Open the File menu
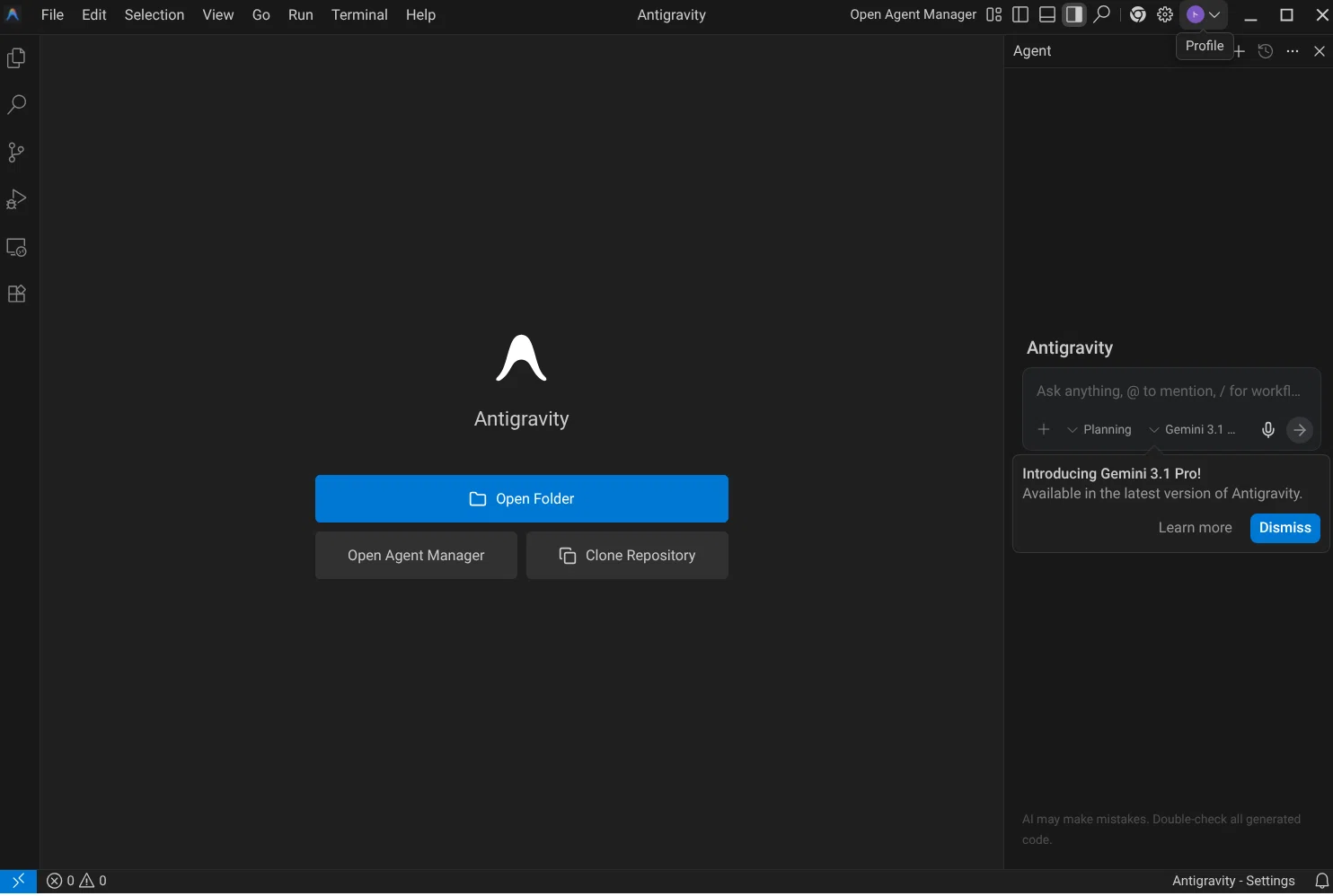 (53, 14)
